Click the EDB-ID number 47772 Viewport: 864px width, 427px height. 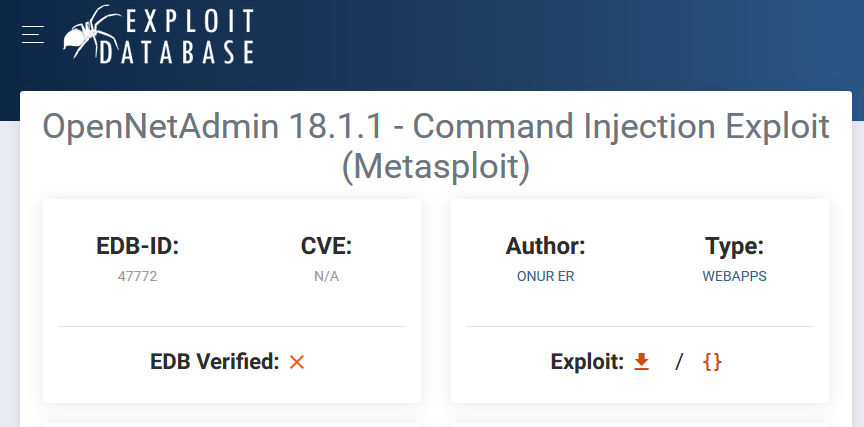pos(138,277)
